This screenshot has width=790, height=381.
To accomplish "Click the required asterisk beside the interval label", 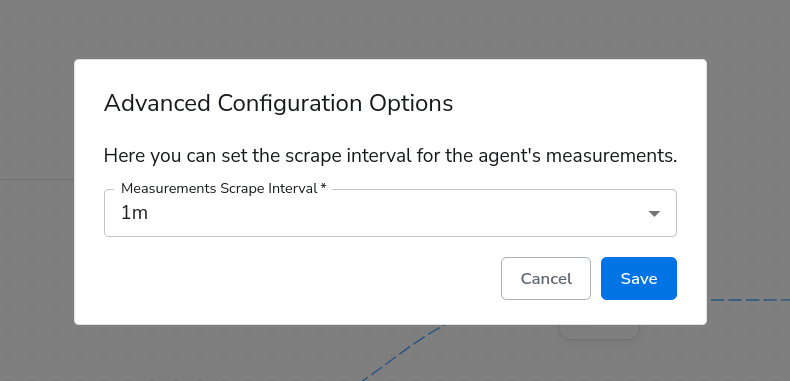I will point(323,187).
